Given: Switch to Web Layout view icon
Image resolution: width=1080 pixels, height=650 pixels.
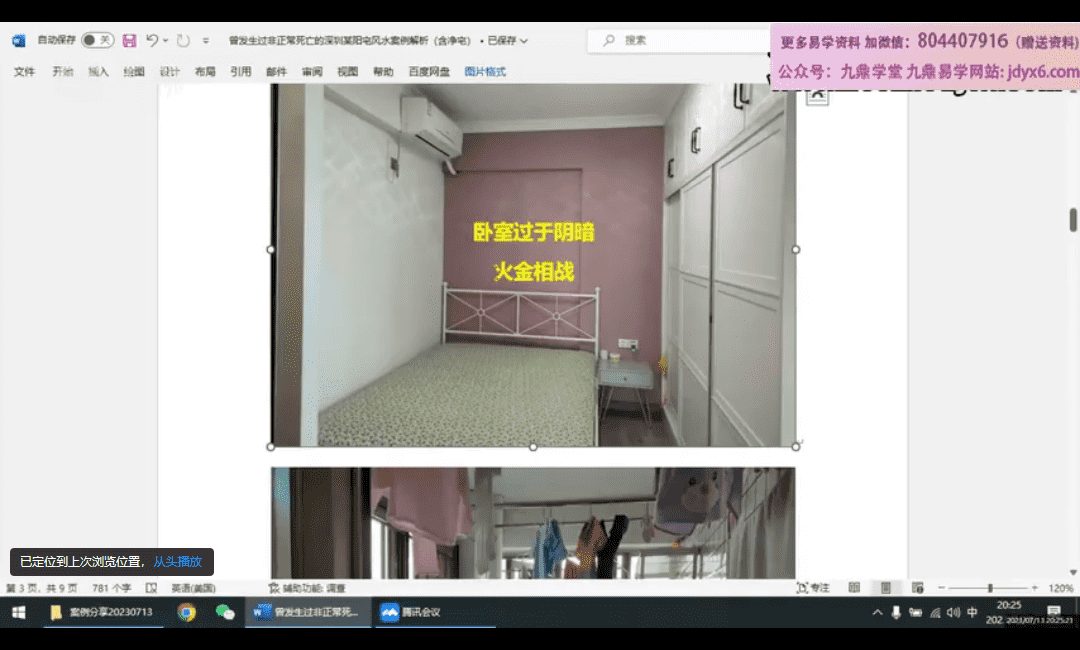Looking at the screenshot, I should [917, 588].
